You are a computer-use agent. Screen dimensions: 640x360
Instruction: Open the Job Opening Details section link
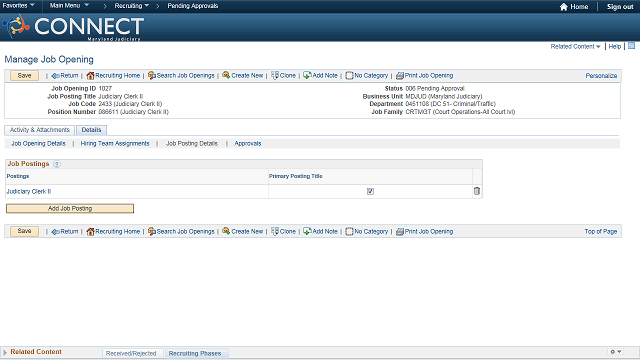tap(38, 144)
